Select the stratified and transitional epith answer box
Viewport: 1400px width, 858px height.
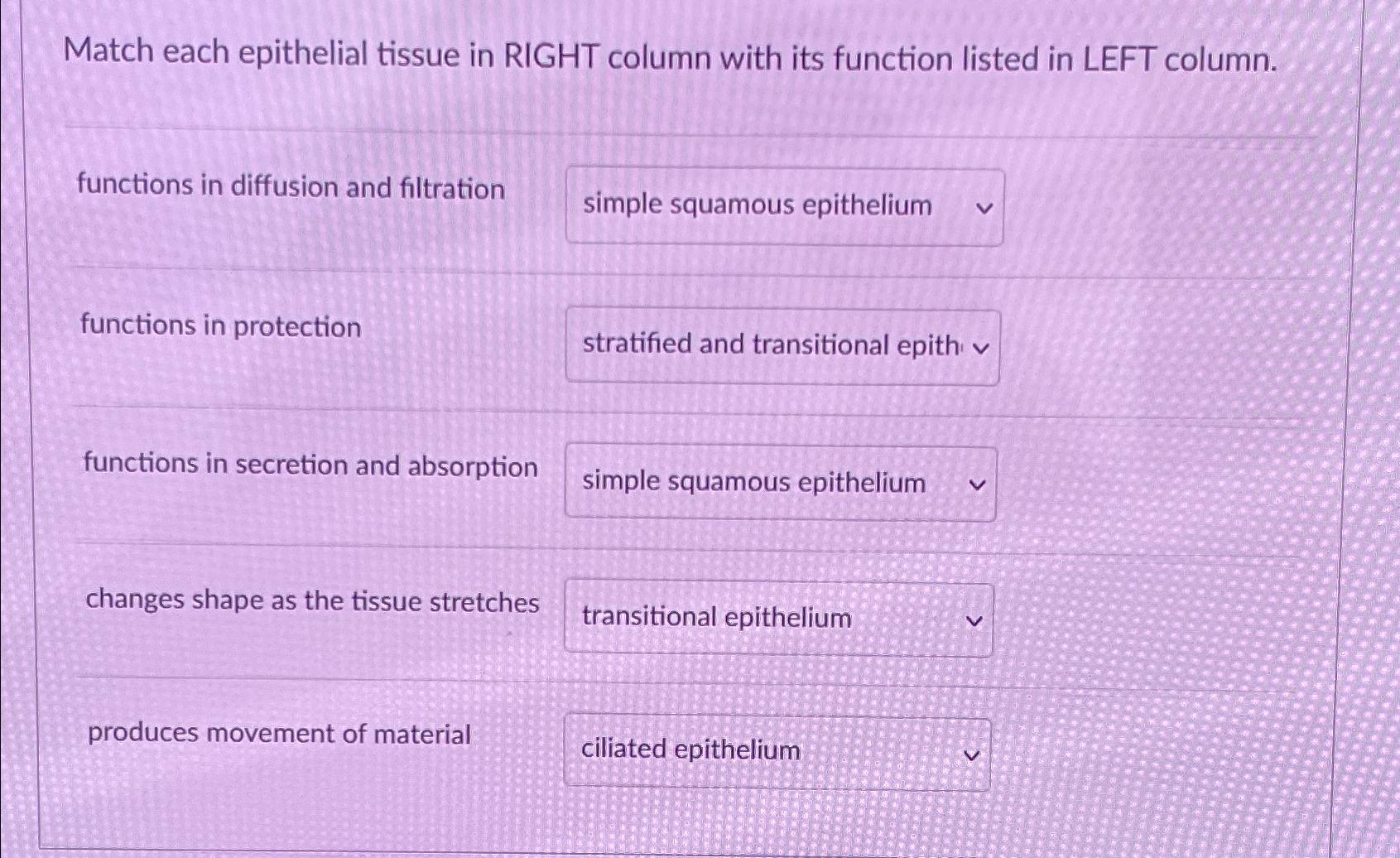(782, 345)
